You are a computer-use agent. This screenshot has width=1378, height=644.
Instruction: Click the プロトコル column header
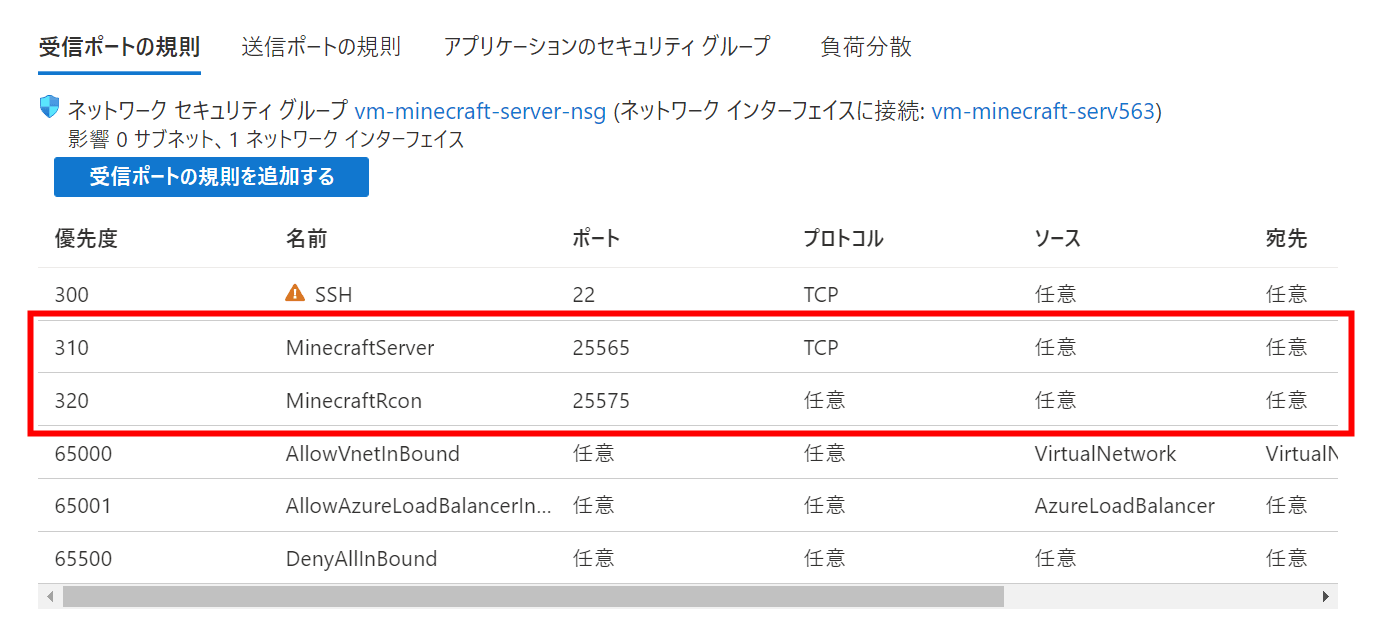844,239
